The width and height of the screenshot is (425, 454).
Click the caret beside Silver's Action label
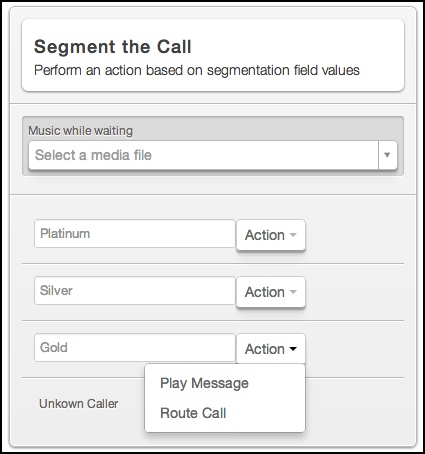293,292
